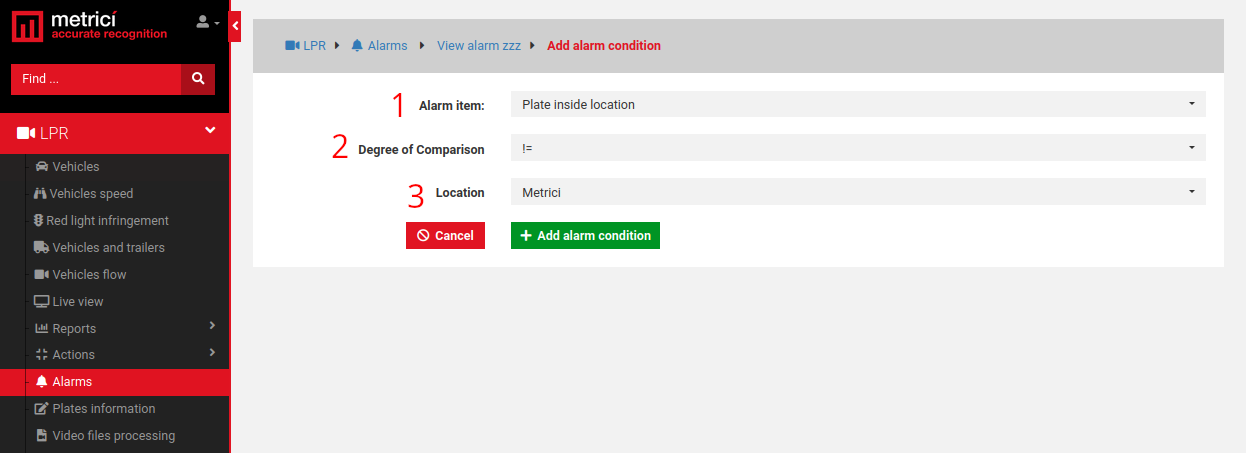Open the Degree of Comparison dropdown
The height and width of the screenshot is (453, 1246).
[x=858, y=148]
